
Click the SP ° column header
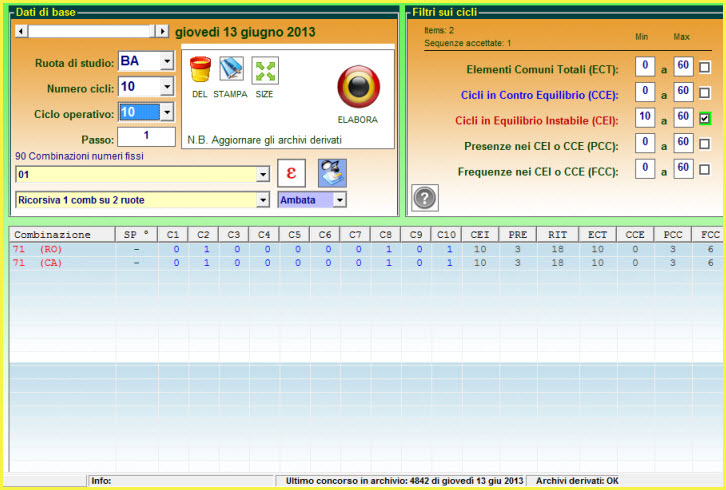click(136, 234)
